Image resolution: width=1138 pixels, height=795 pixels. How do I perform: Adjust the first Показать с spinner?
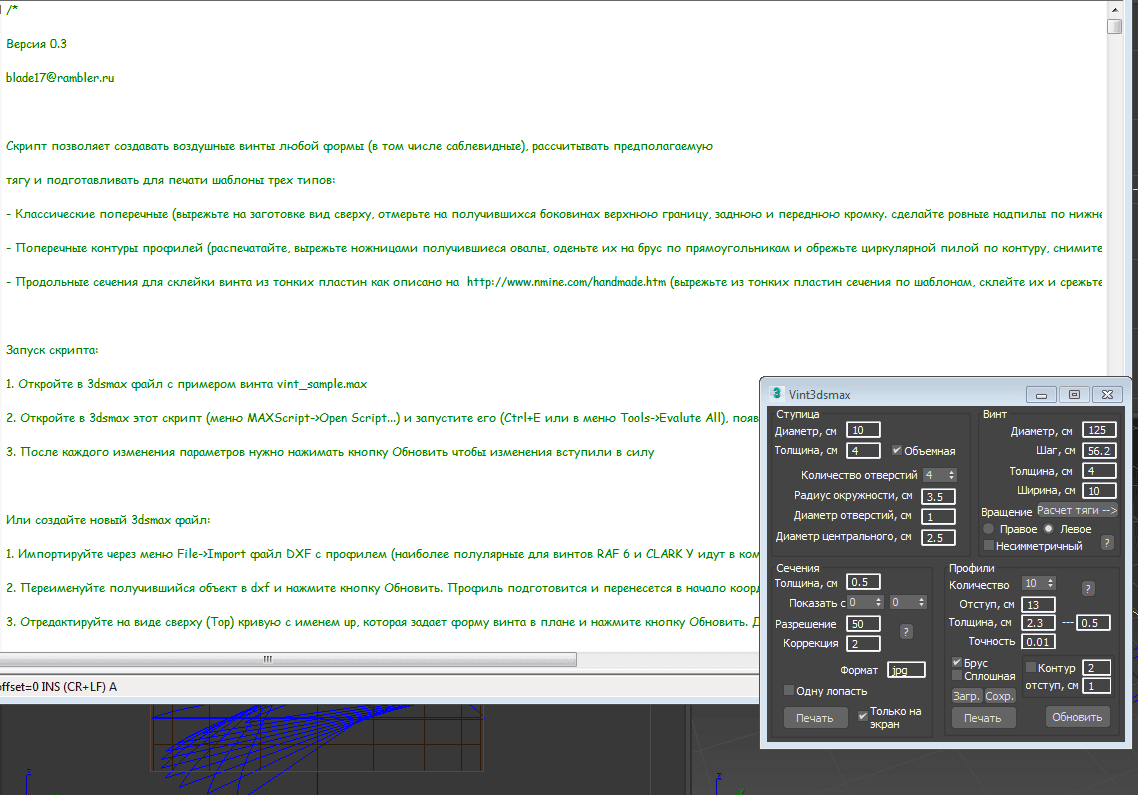[x=879, y=602]
